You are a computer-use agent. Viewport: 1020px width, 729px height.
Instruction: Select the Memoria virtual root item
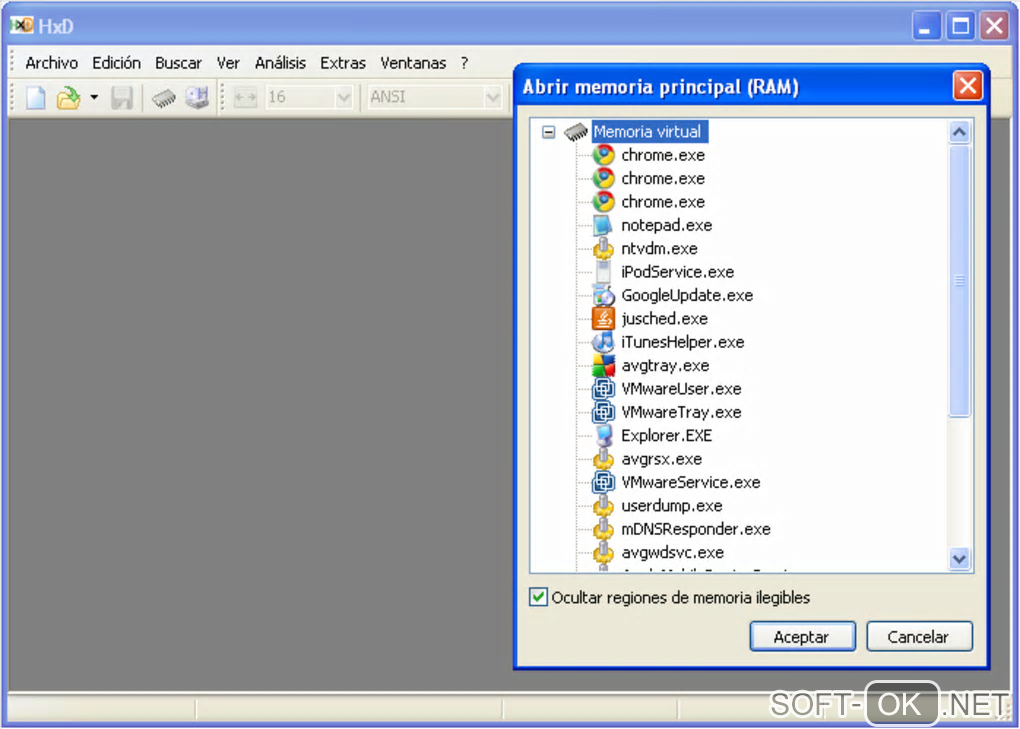point(648,131)
